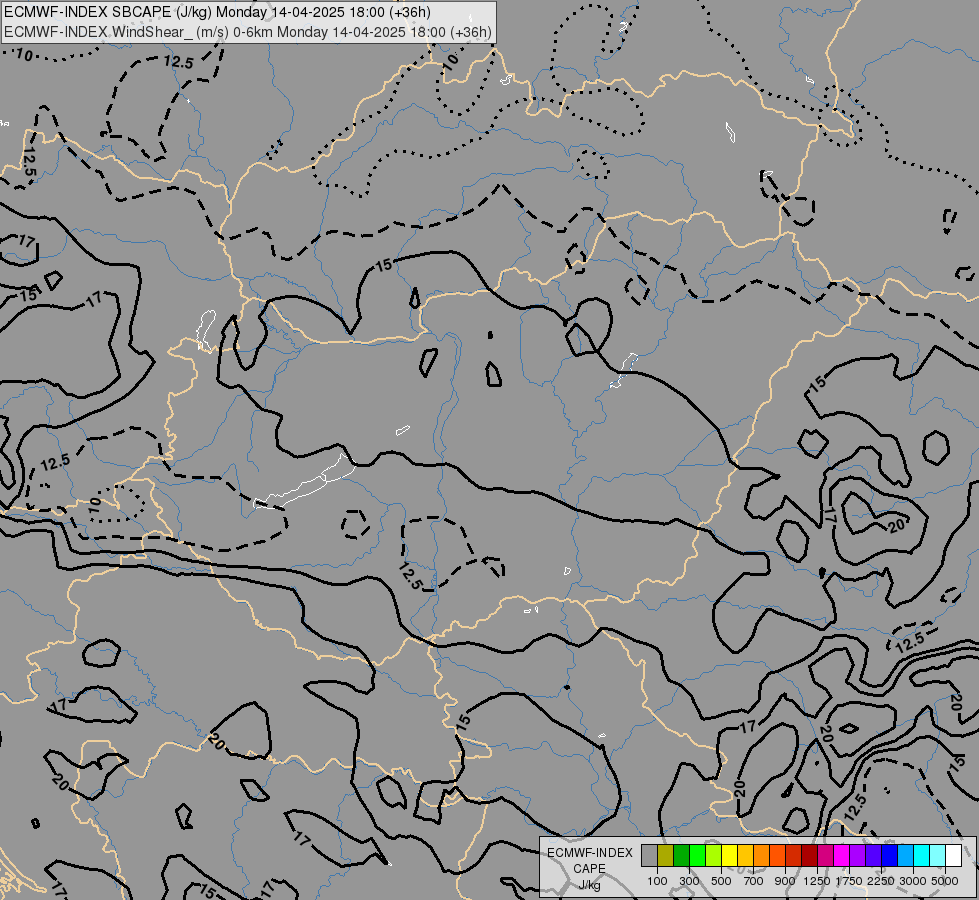Select the magenta legend swatch
The height and width of the screenshot is (900, 979).
coord(842,855)
